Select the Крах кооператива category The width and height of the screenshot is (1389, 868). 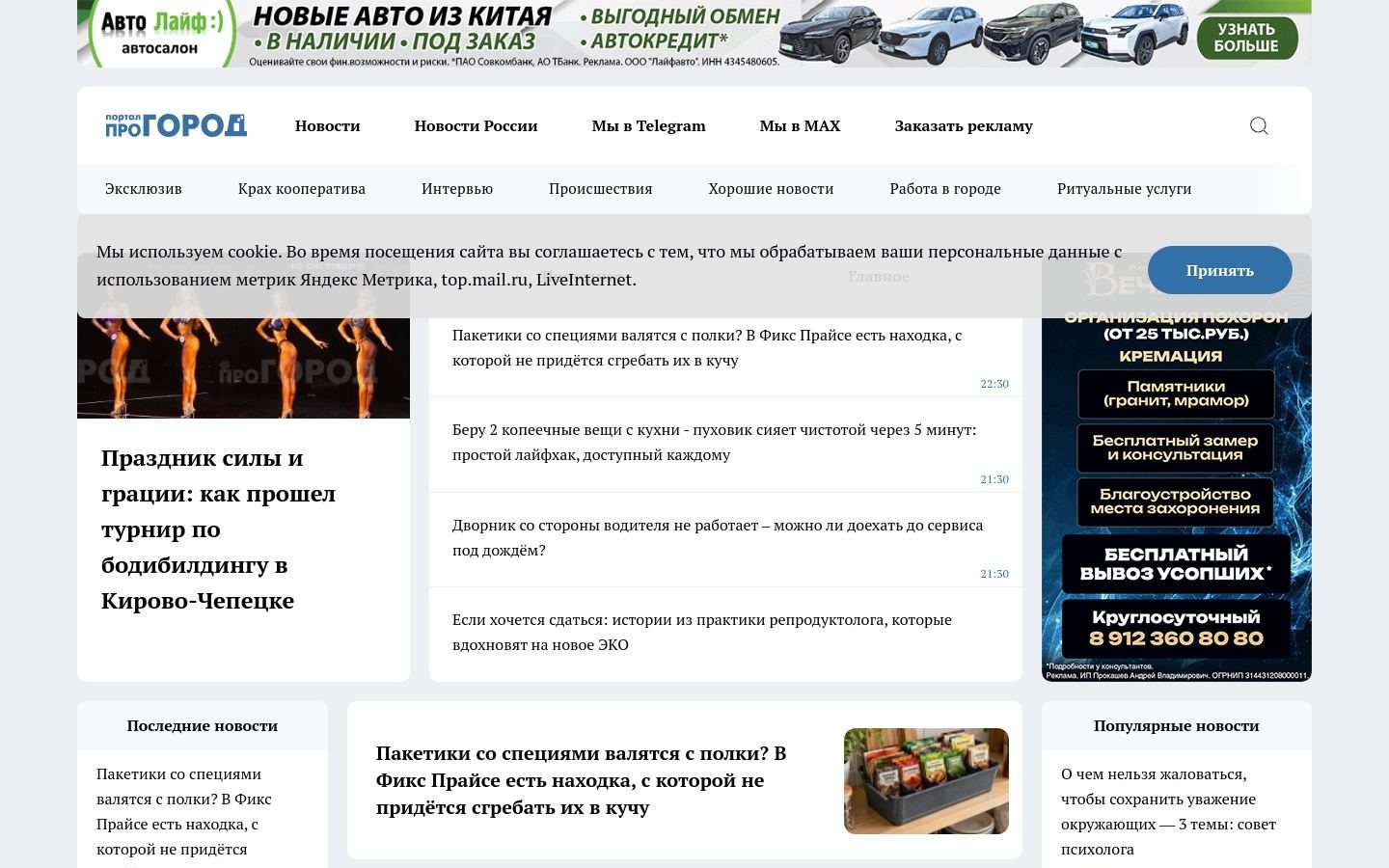click(301, 188)
